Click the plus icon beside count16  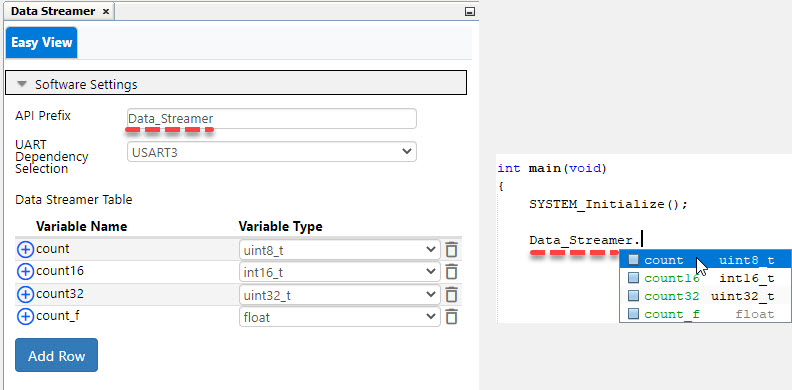pyautogui.click(x=25, y=272)
